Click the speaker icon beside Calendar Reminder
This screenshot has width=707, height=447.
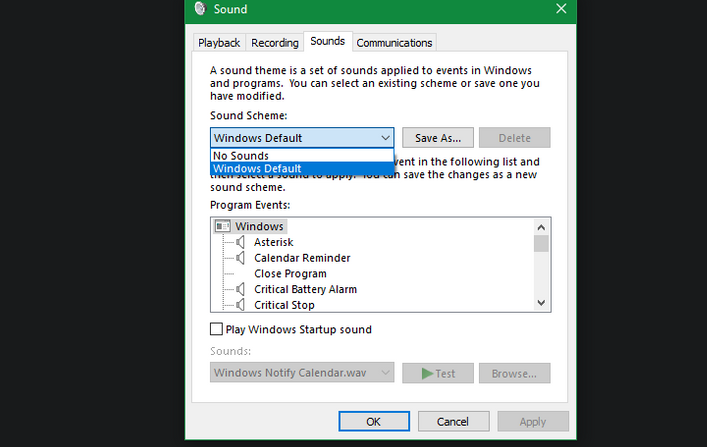[x=240, y=258]
